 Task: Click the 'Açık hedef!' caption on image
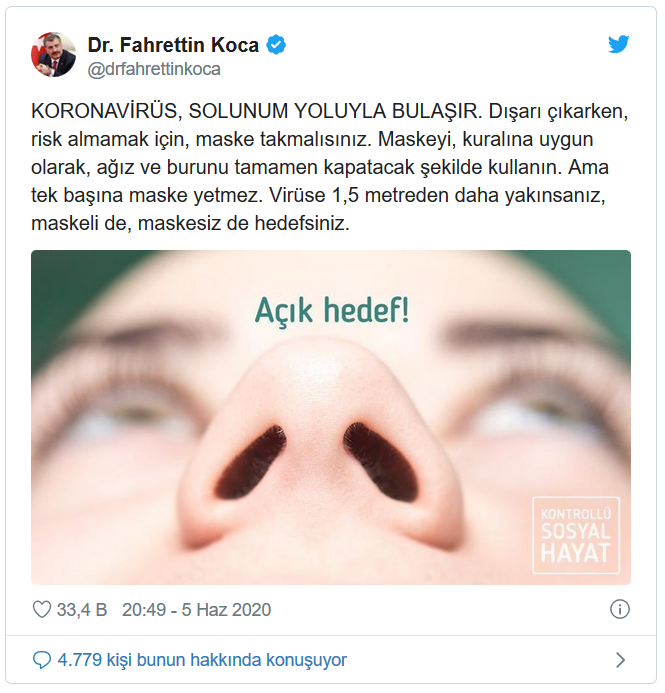pyautogui.click(x=332, y=311)
